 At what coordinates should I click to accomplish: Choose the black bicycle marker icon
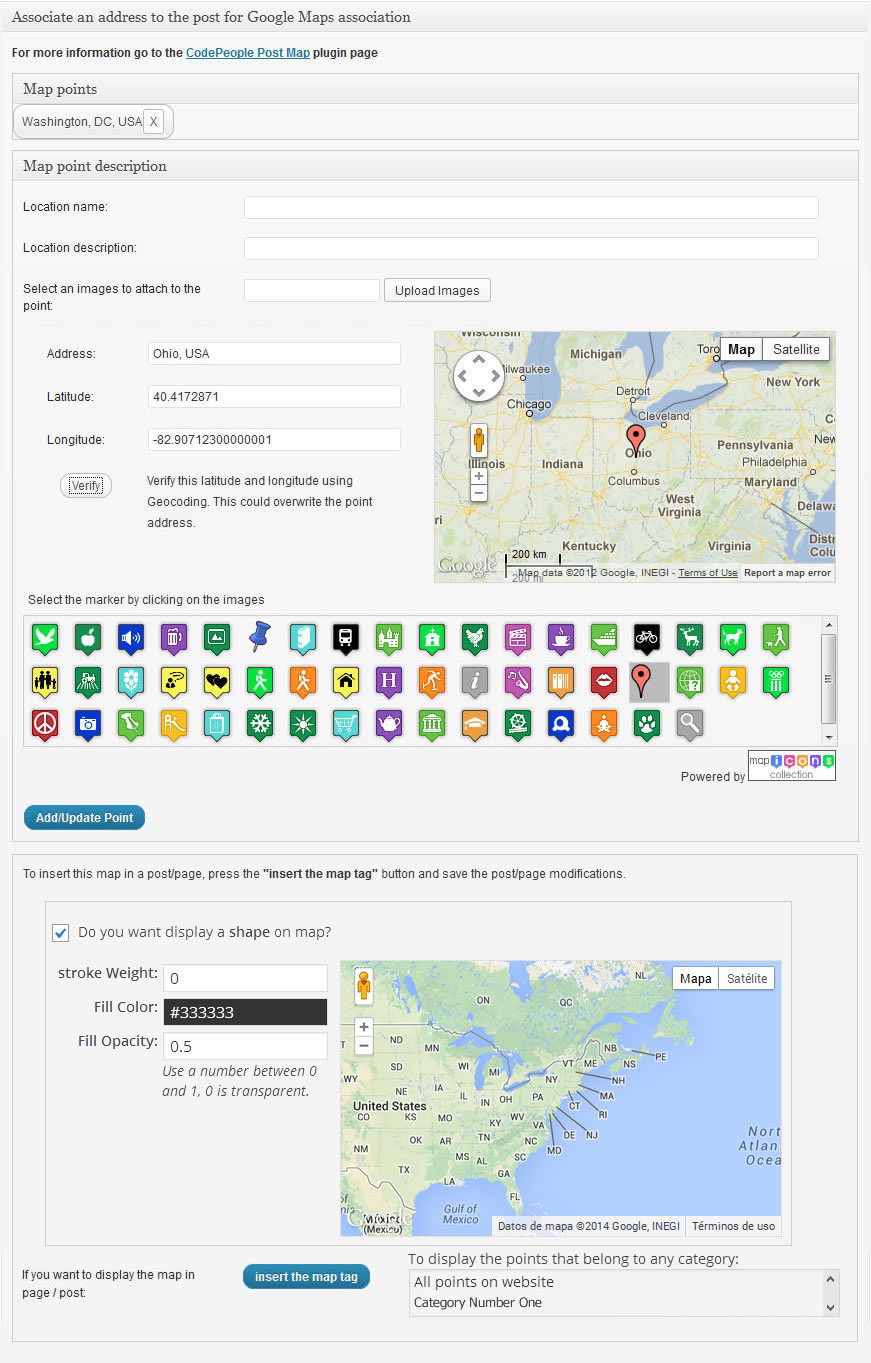[x=646, y=636]
